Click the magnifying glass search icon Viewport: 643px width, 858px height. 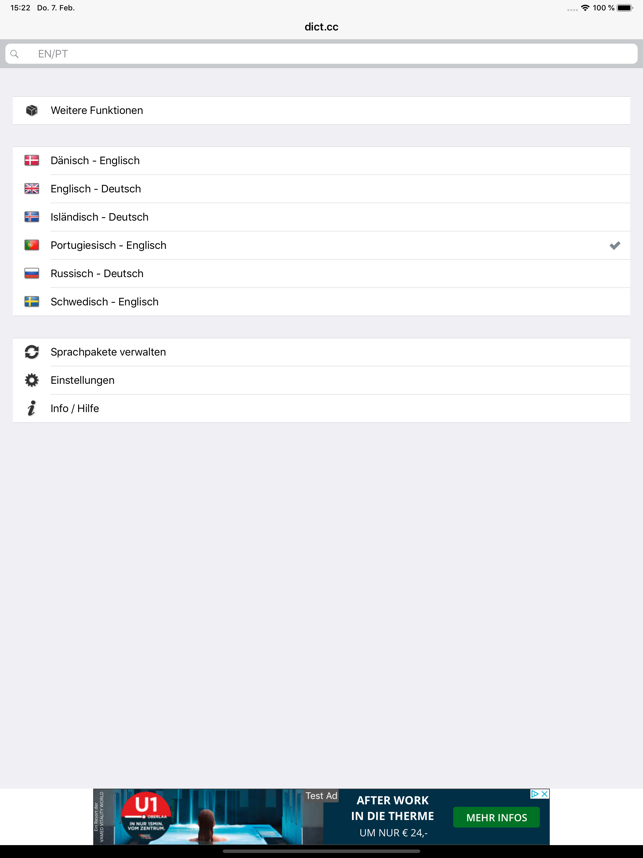point(15,54)
